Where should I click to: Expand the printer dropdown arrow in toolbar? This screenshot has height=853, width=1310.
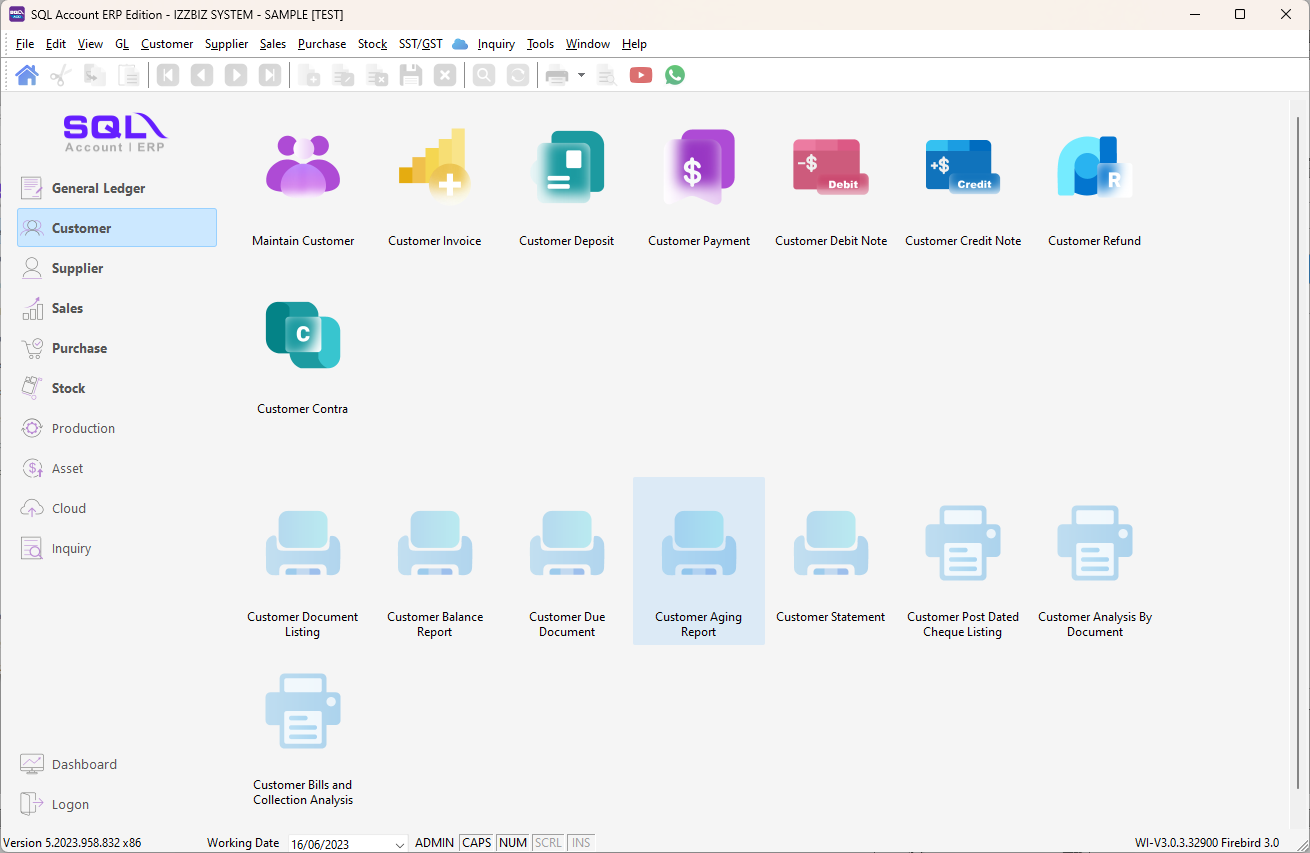click(x=581, y=75)
